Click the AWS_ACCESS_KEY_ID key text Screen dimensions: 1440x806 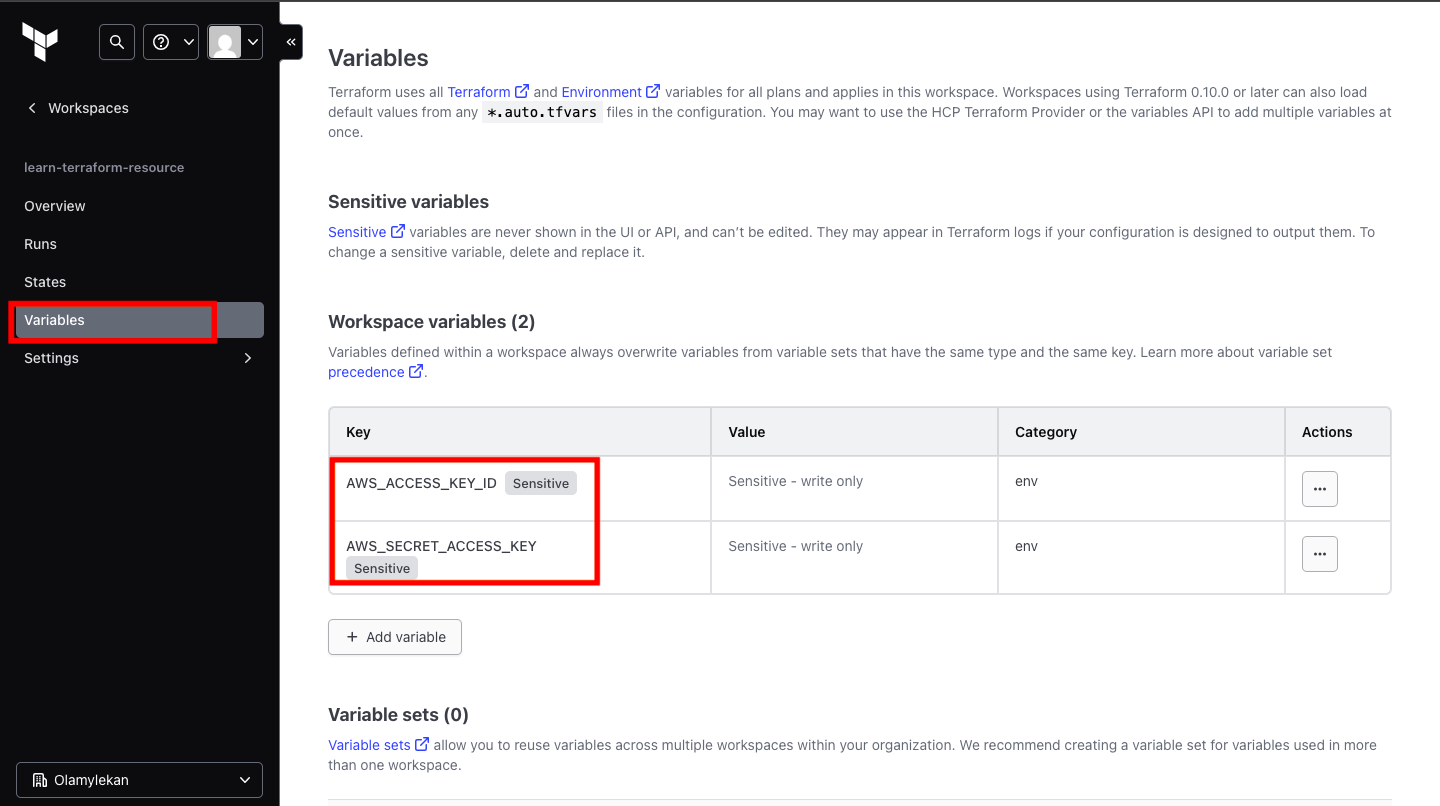pyautogui.click(x=421, y=483)
